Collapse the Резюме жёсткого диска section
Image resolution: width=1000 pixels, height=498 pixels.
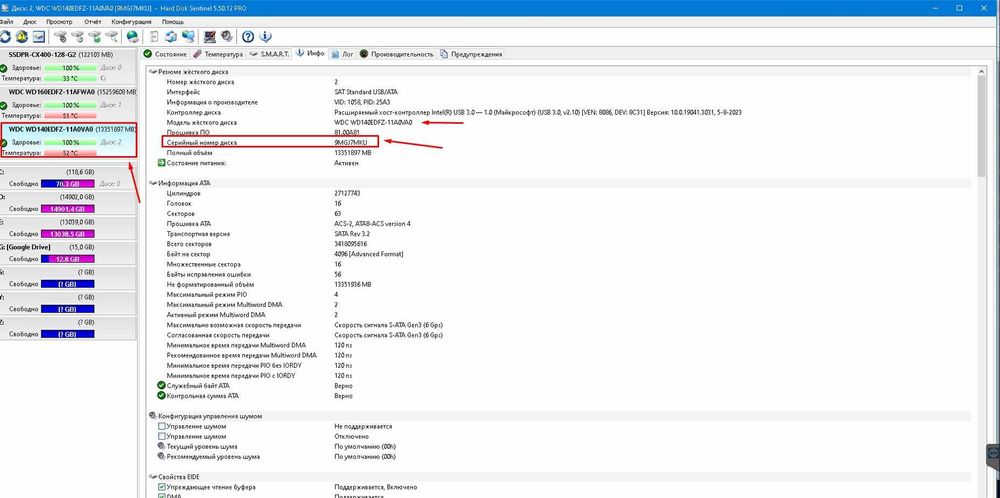pos(152,72)
